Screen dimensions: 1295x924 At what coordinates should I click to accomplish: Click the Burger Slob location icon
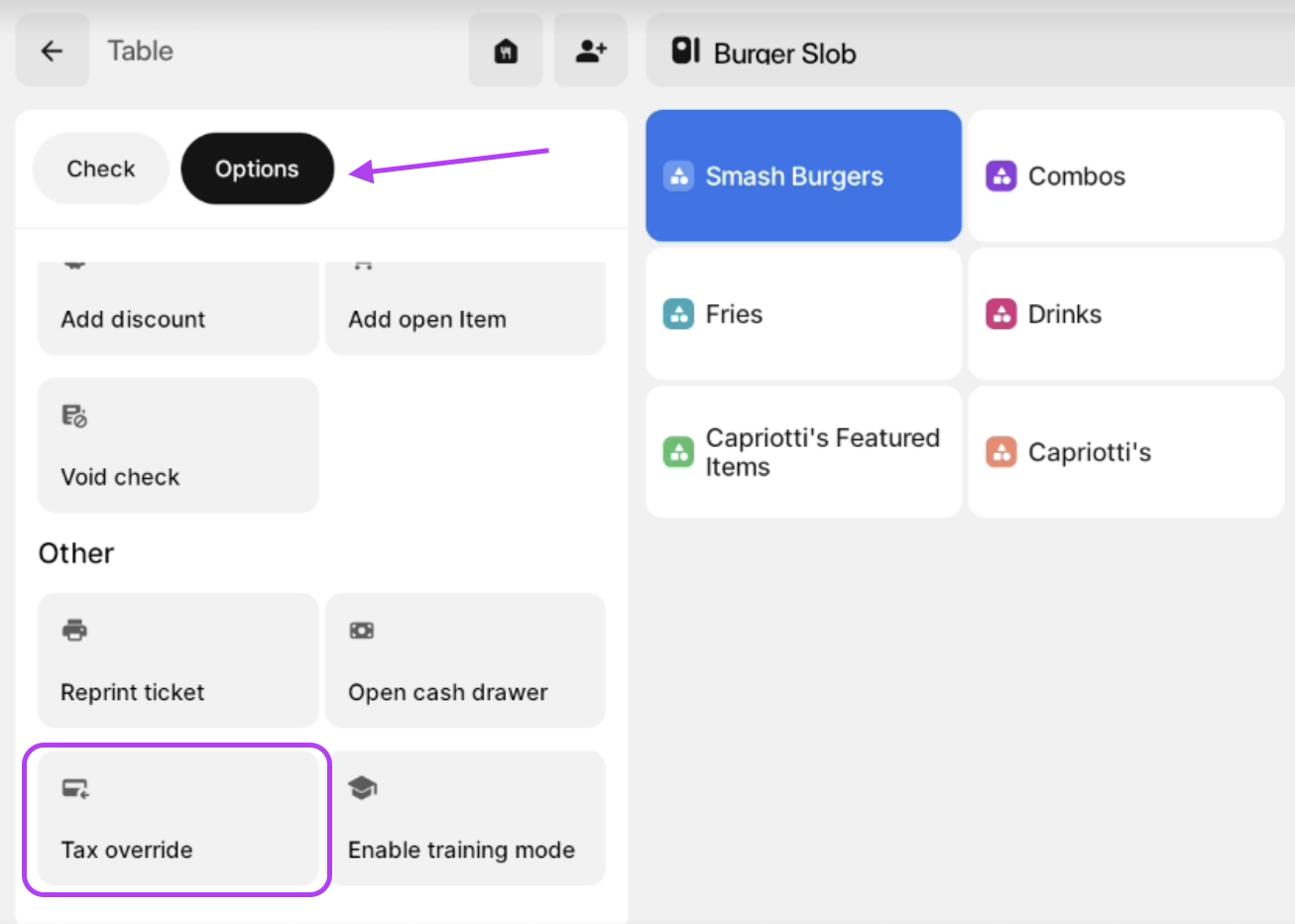click(686, 51)
